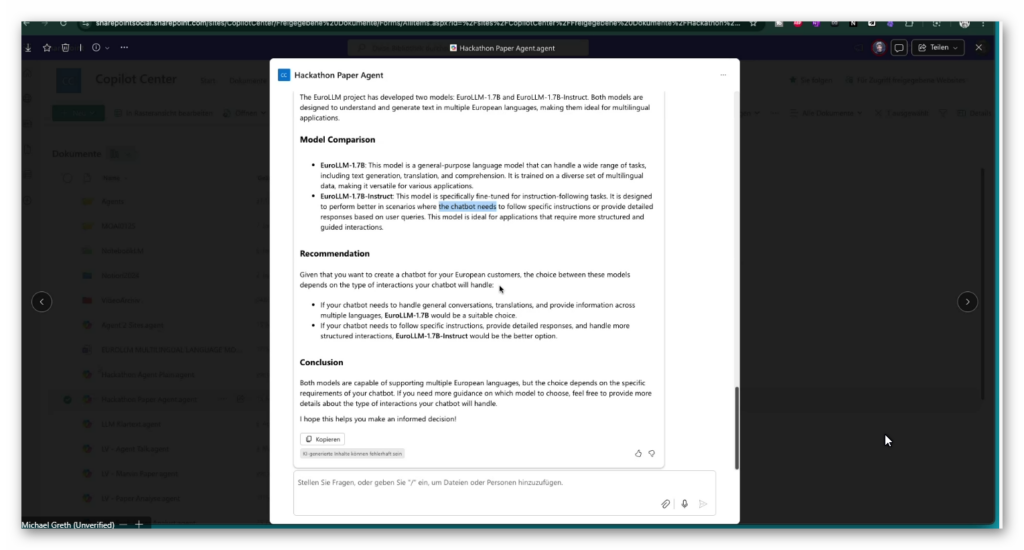The width and height of the screenshot is (1024, 550).
Task: Click the trash delete icon in the viewer toolbar
Action: pos(65,48)
